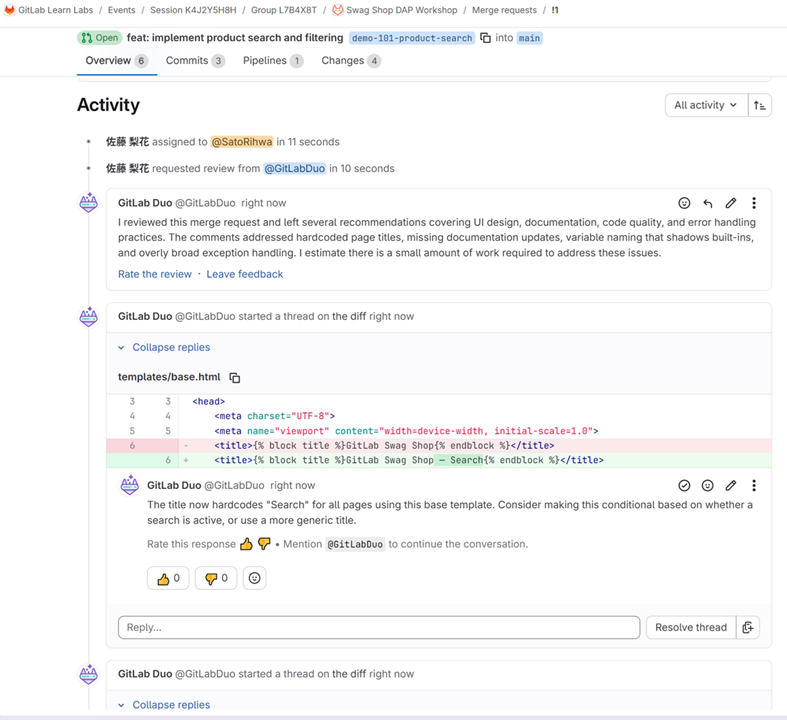The height and width of the screenshot is (720, 787).
Task: Switch to the Commits tab
Action: coord(195,61)
